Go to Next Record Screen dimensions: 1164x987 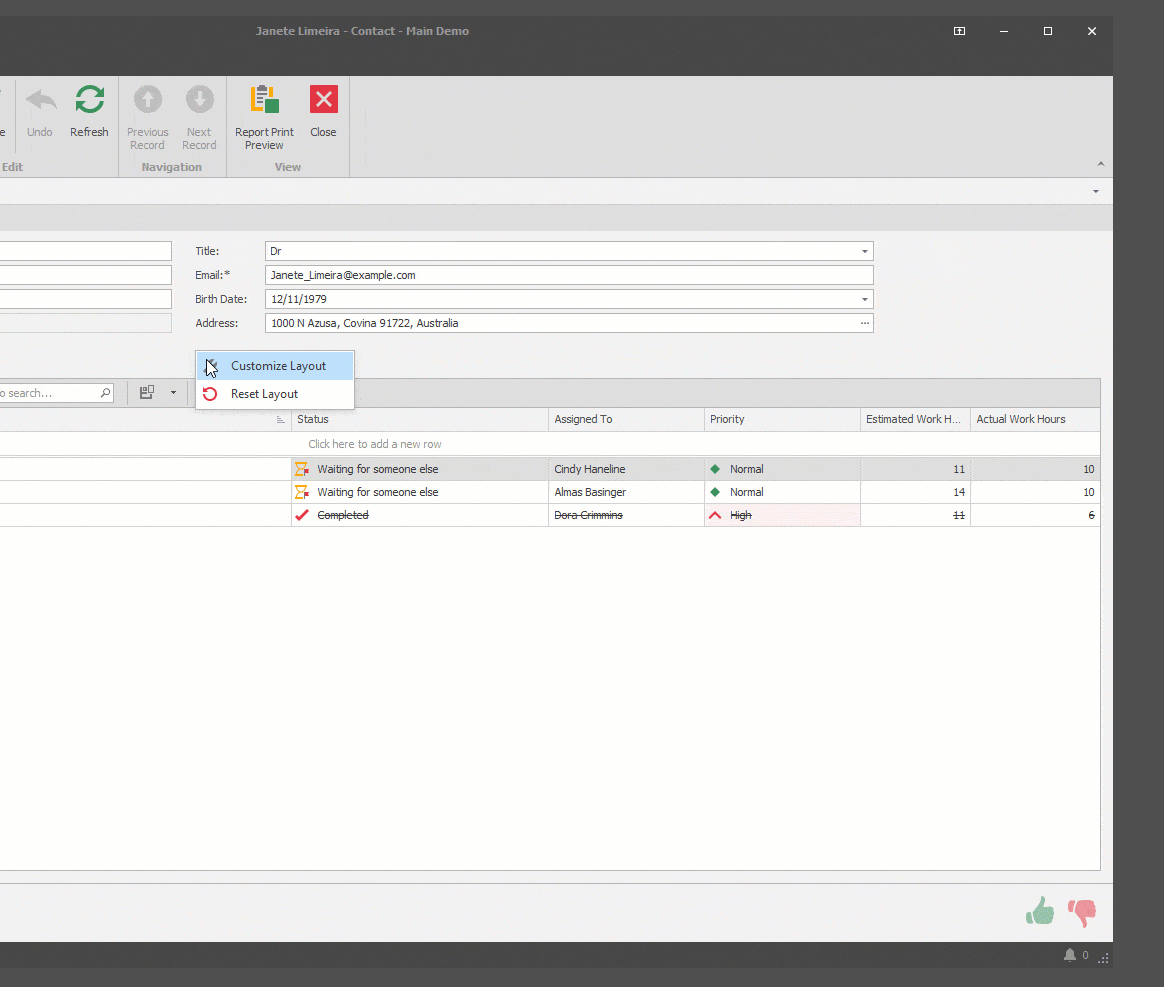coord(199,117)
